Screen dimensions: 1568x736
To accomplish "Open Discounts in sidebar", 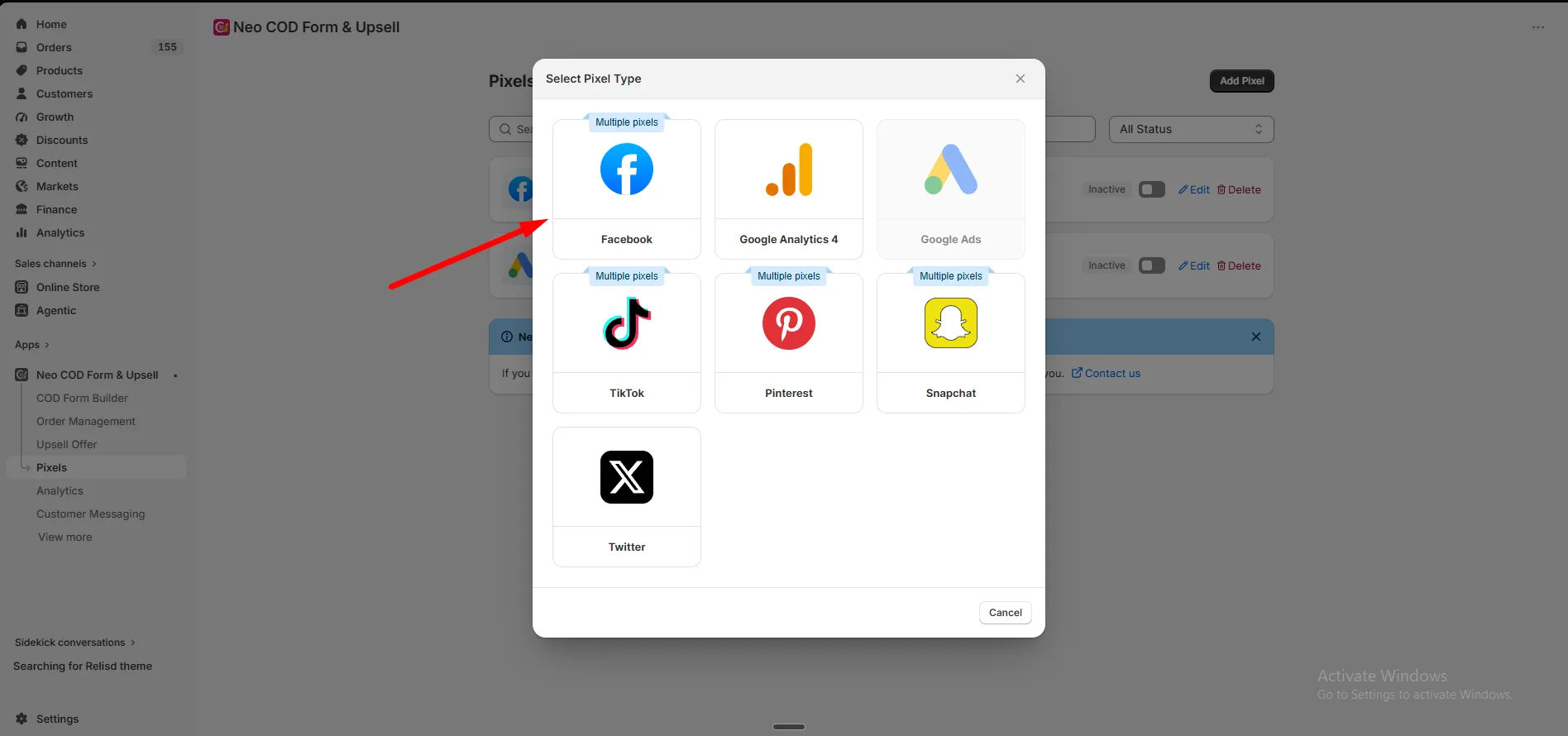I will (61, 140).
